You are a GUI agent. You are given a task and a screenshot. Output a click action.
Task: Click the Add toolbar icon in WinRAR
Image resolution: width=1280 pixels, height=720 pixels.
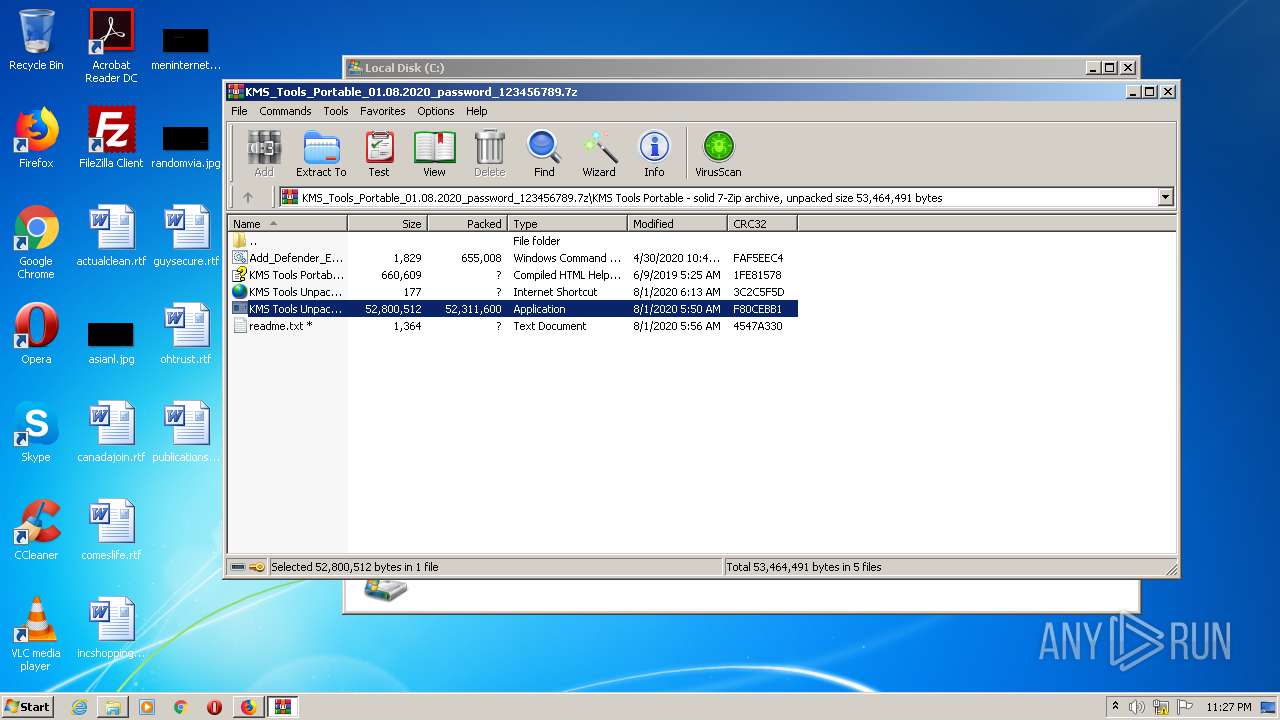[264, 154]
